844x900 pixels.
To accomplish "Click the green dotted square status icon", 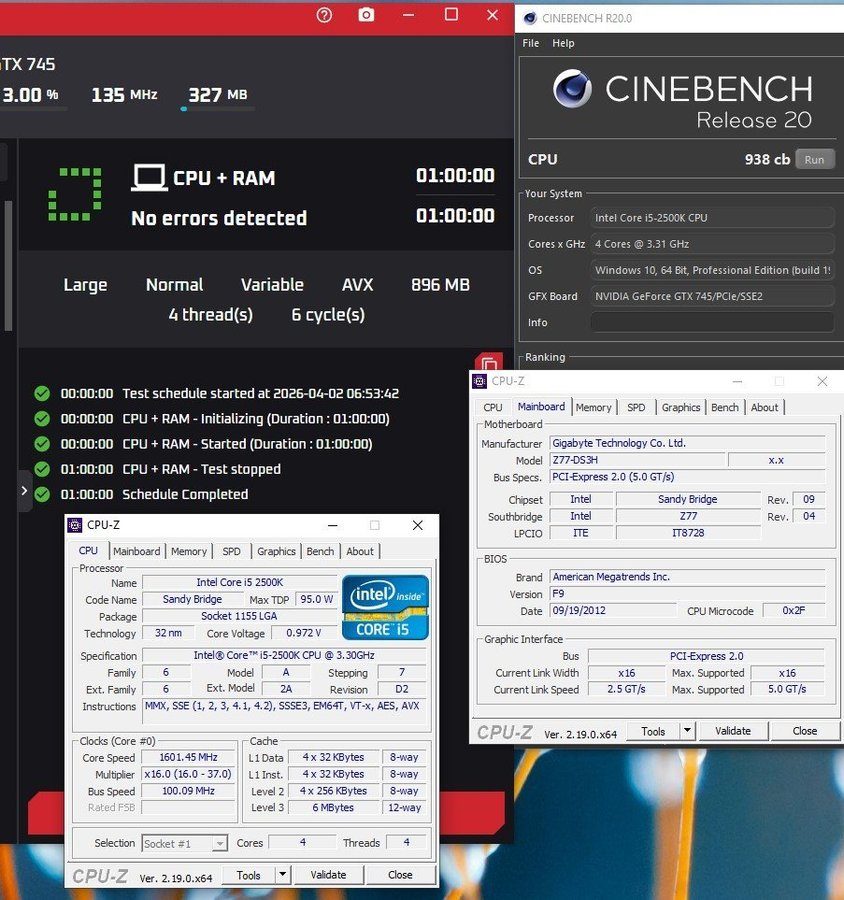I will pos(75,194).
